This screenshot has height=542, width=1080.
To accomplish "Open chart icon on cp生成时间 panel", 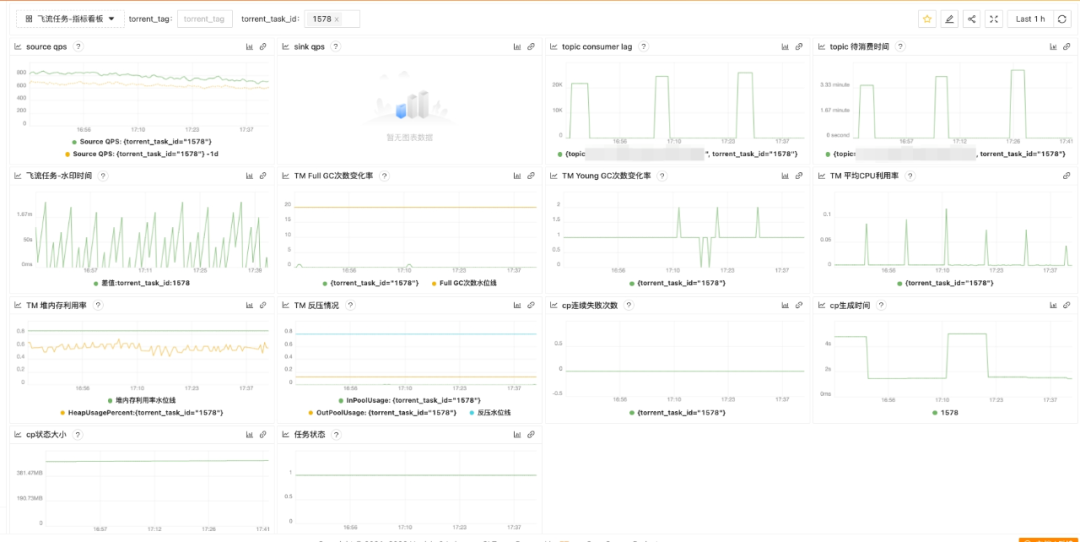I will tap(1052, 305).
